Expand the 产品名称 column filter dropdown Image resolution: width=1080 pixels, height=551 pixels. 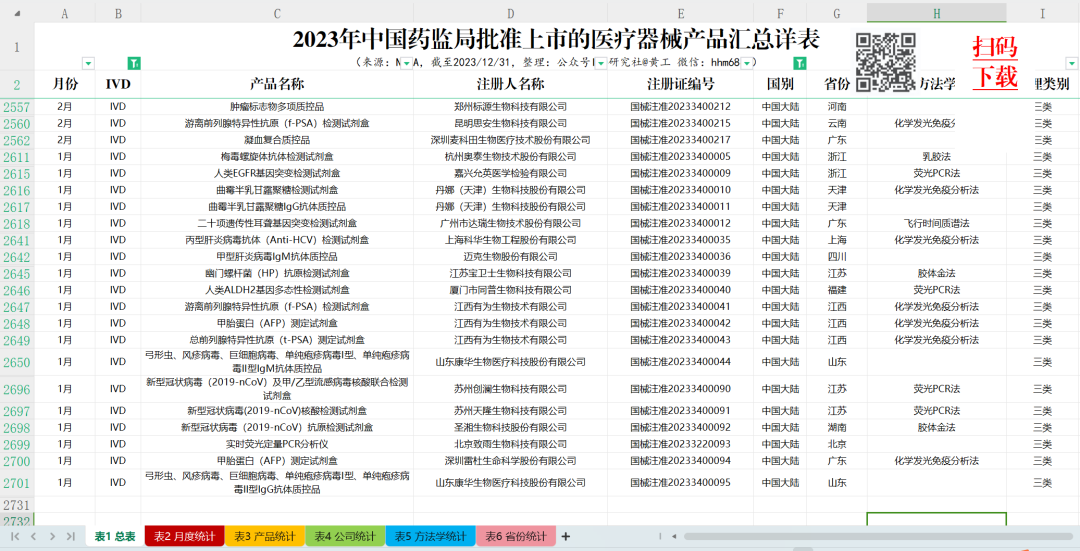tap(405, 63)
